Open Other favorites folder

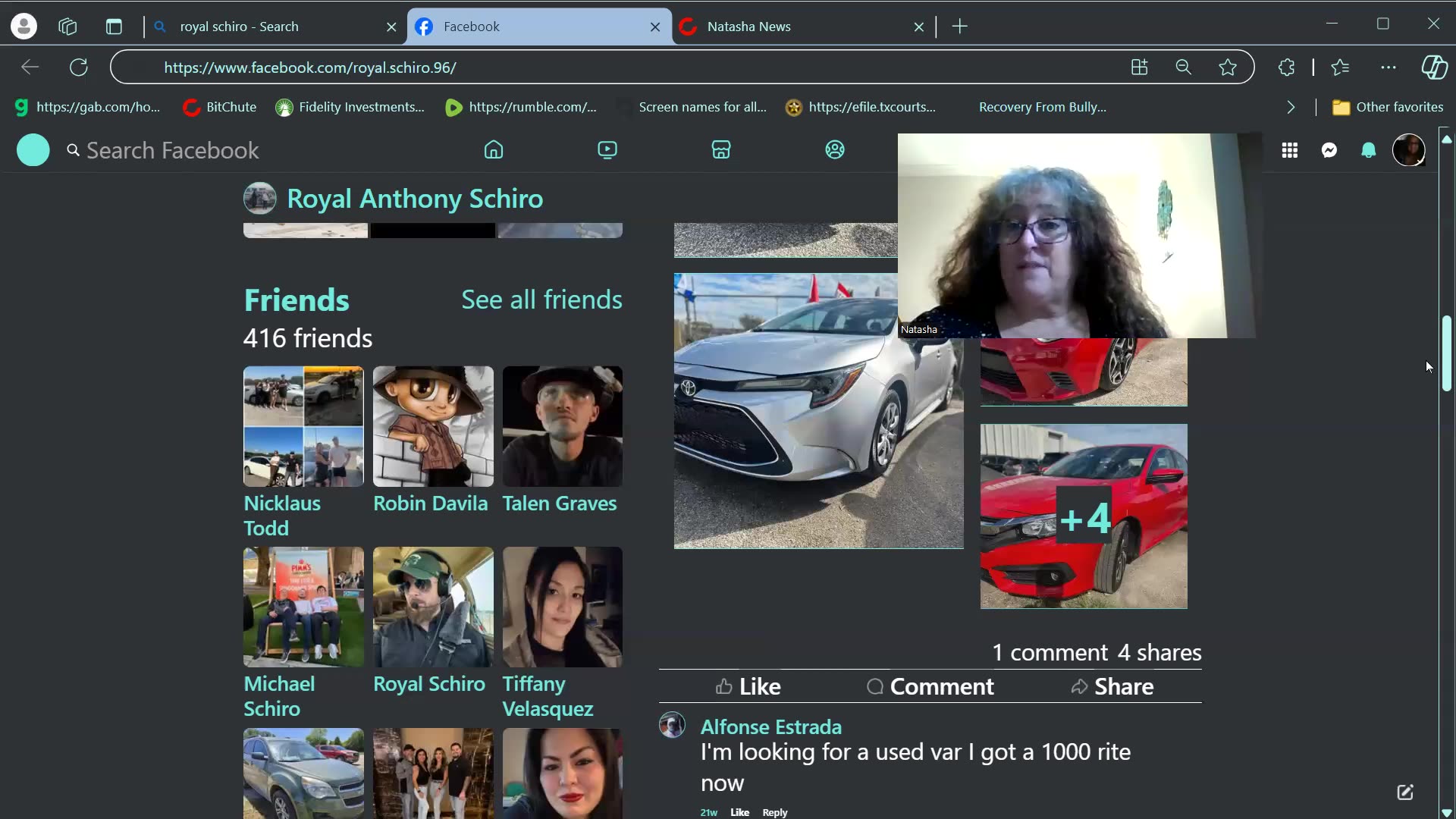(x=1388, y=108)
